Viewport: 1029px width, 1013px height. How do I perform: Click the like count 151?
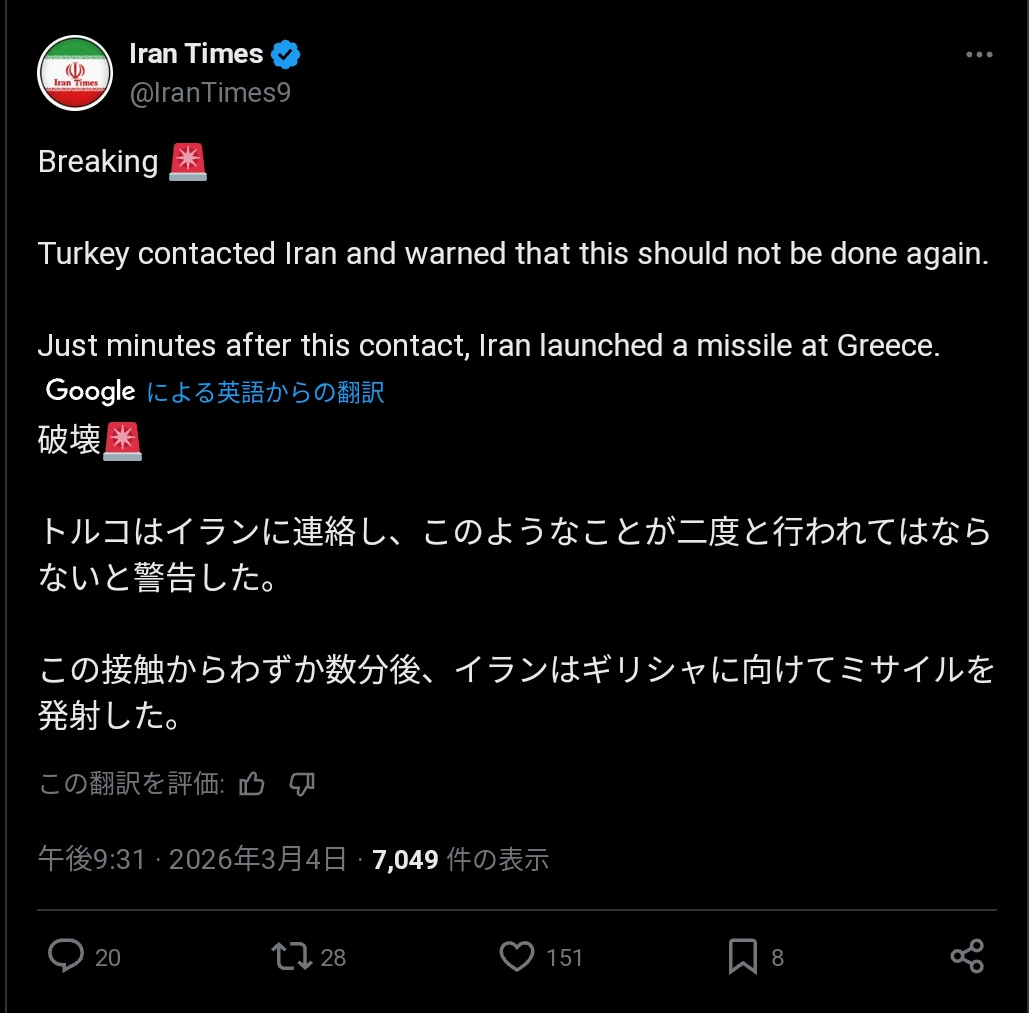point(564,958)
